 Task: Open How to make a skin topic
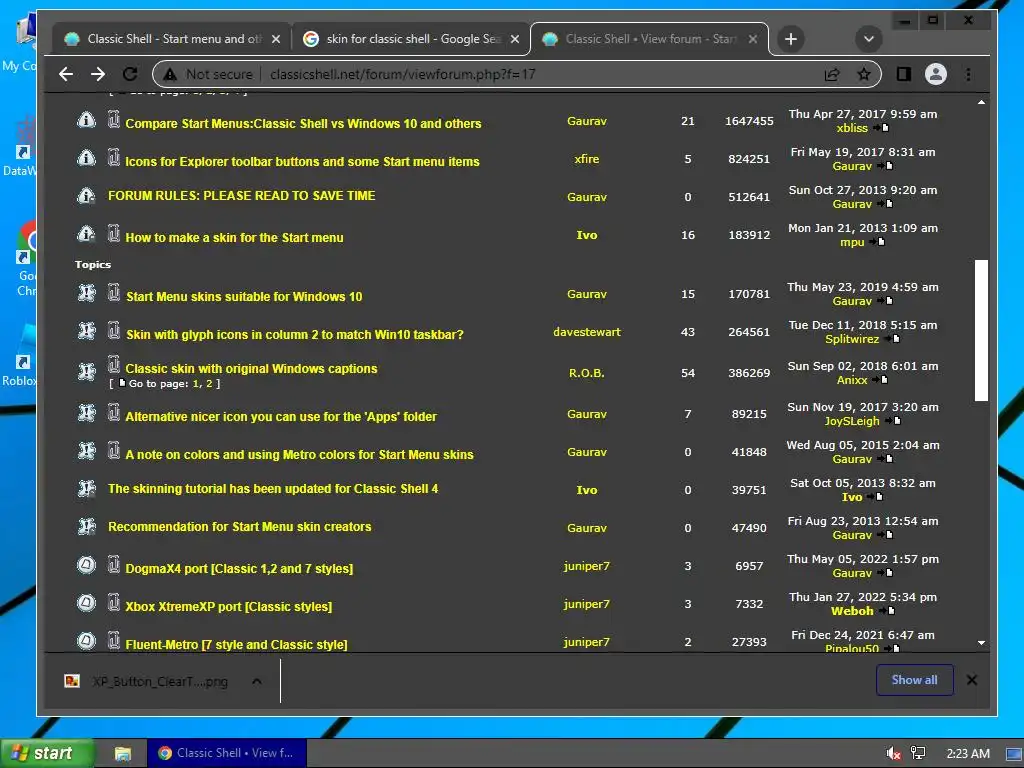tap(234, 238)
